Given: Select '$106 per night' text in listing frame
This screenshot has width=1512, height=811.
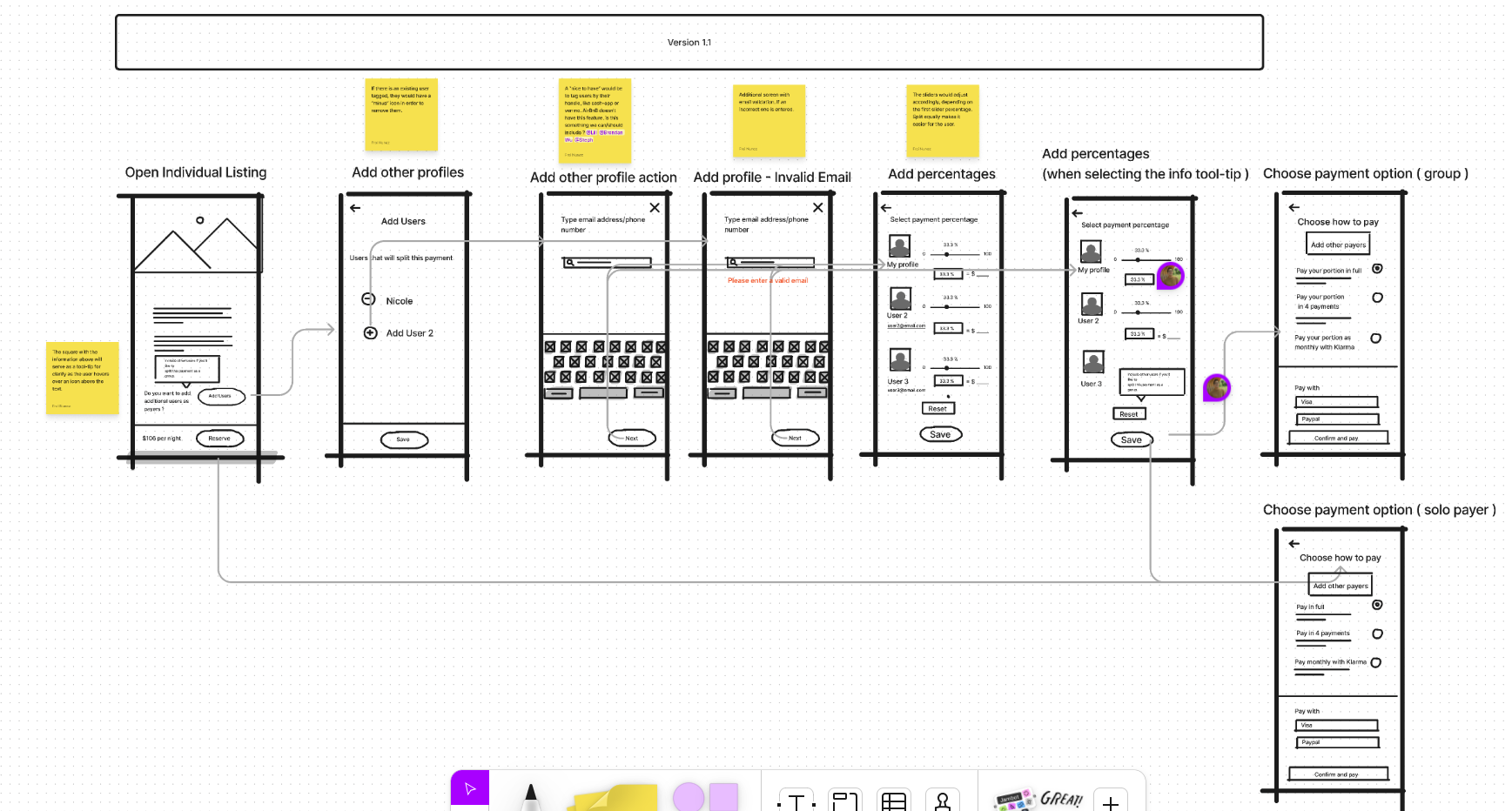Looking at the screenshot, I should click(162, 439).
